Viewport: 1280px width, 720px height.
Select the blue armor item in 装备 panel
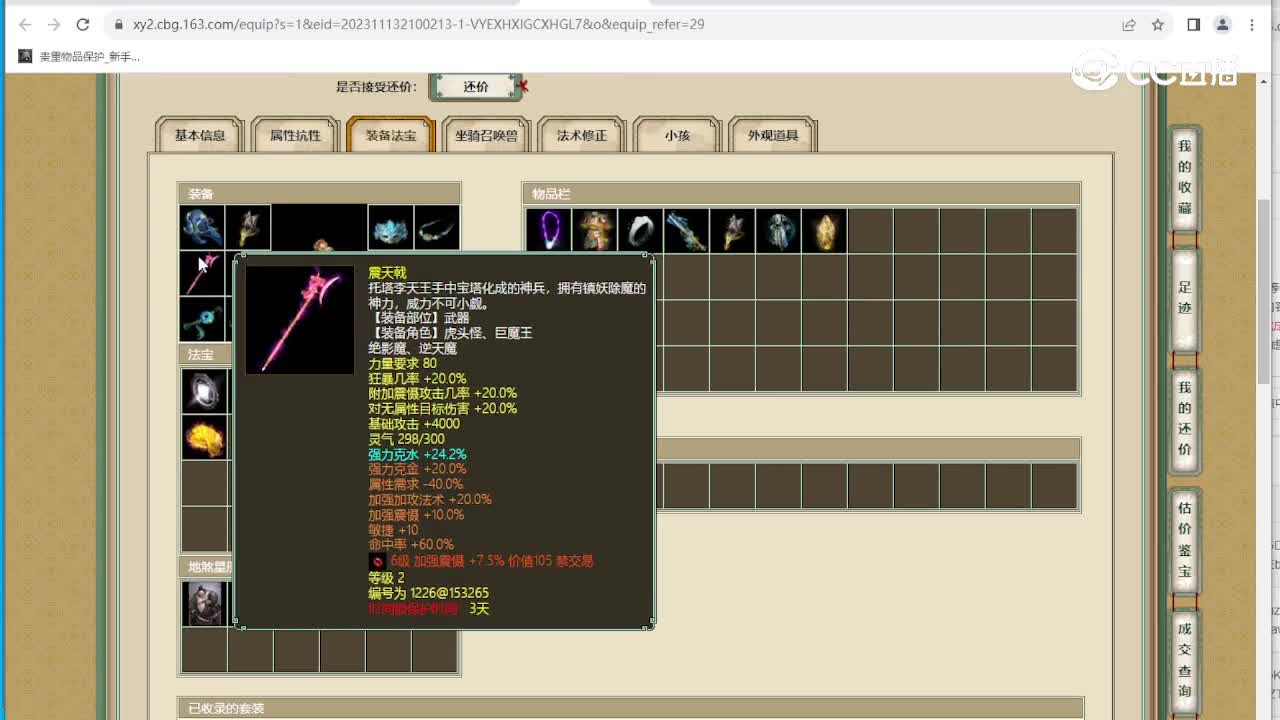[202, 227]
